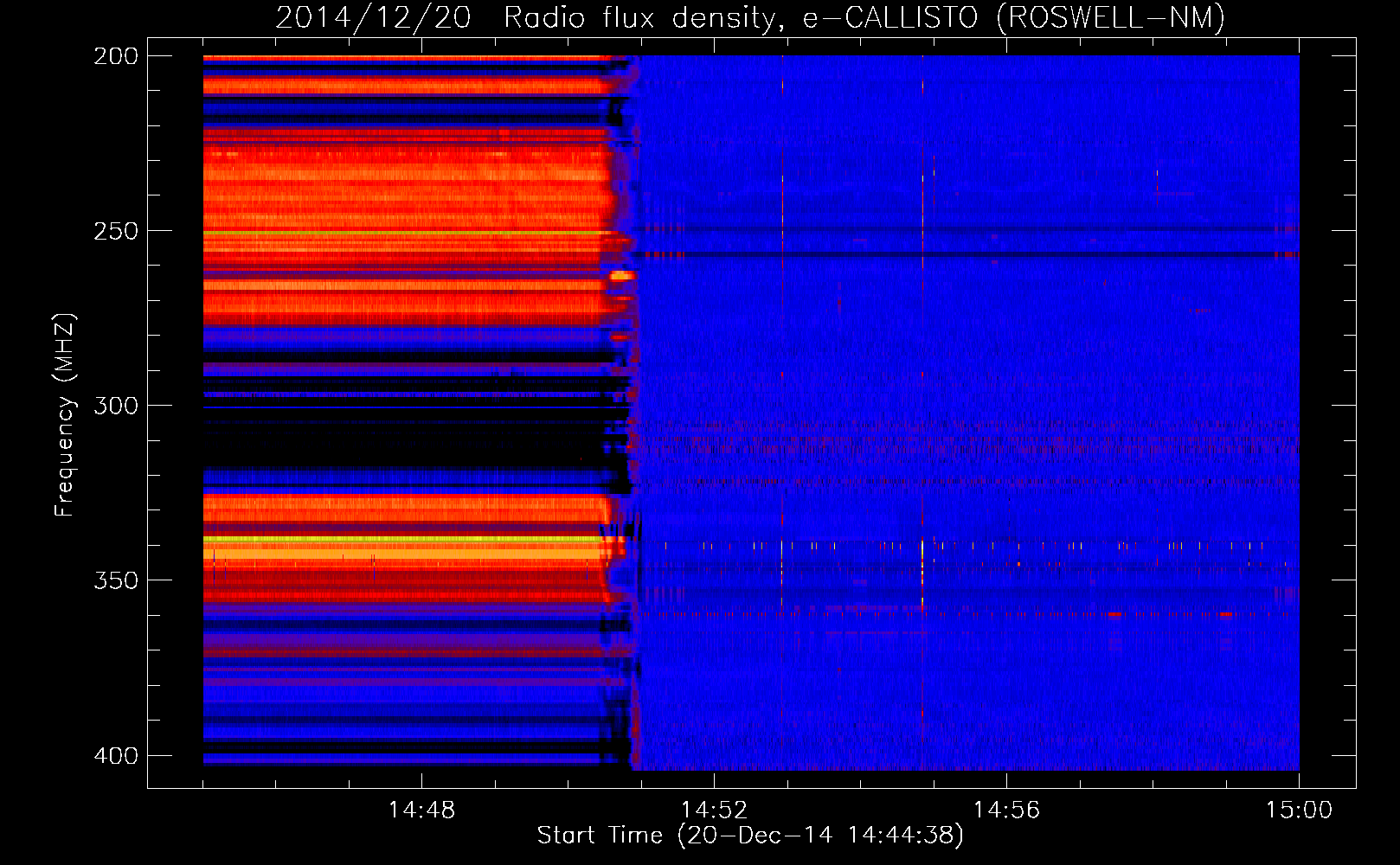Click the 400 frequency tick label
The width and height of the screenshot is (1400, 865).
coord(116,756)
